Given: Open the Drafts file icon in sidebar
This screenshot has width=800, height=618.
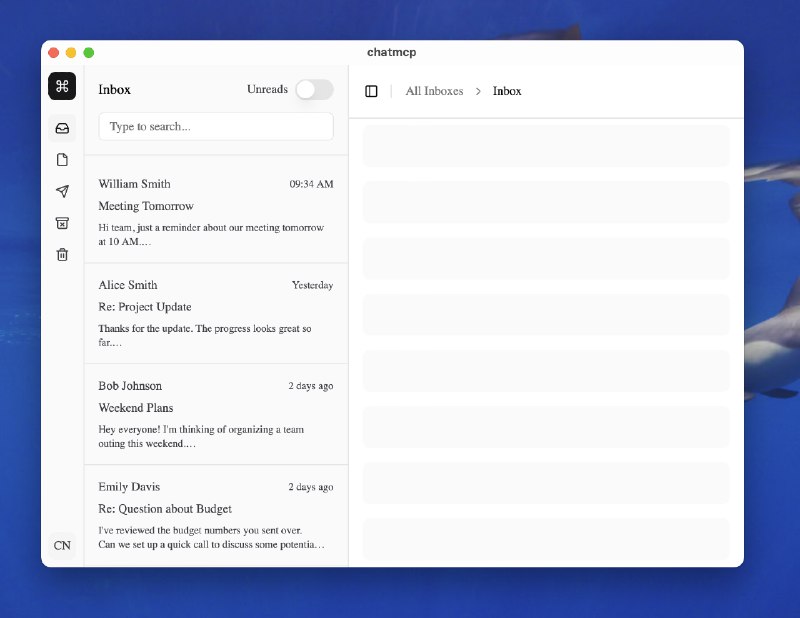Looking at the screenshot, I should [62, 160].
